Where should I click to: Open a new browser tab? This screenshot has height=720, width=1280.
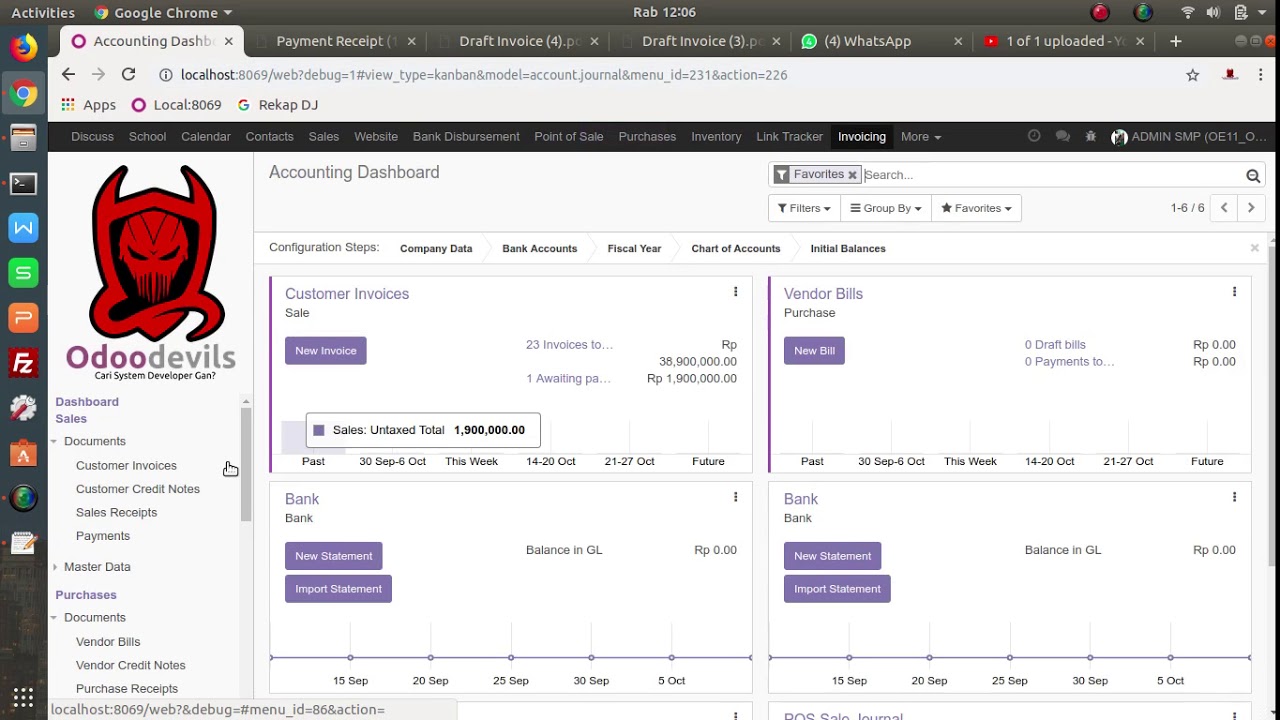[1176, 41]
